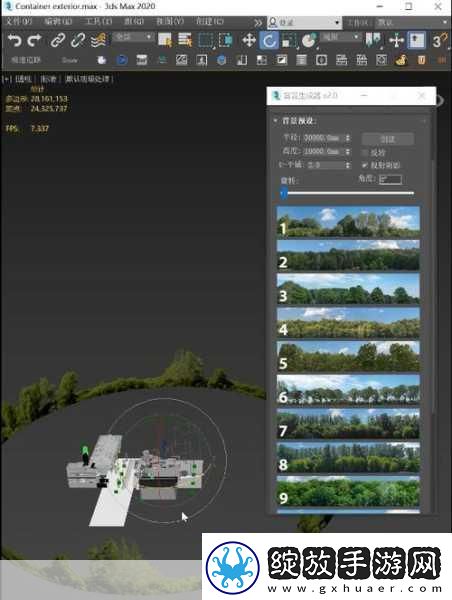Screen dimensions: 452x600
Task: Open the workspace selector dropdown
Action: pos(412,22)
